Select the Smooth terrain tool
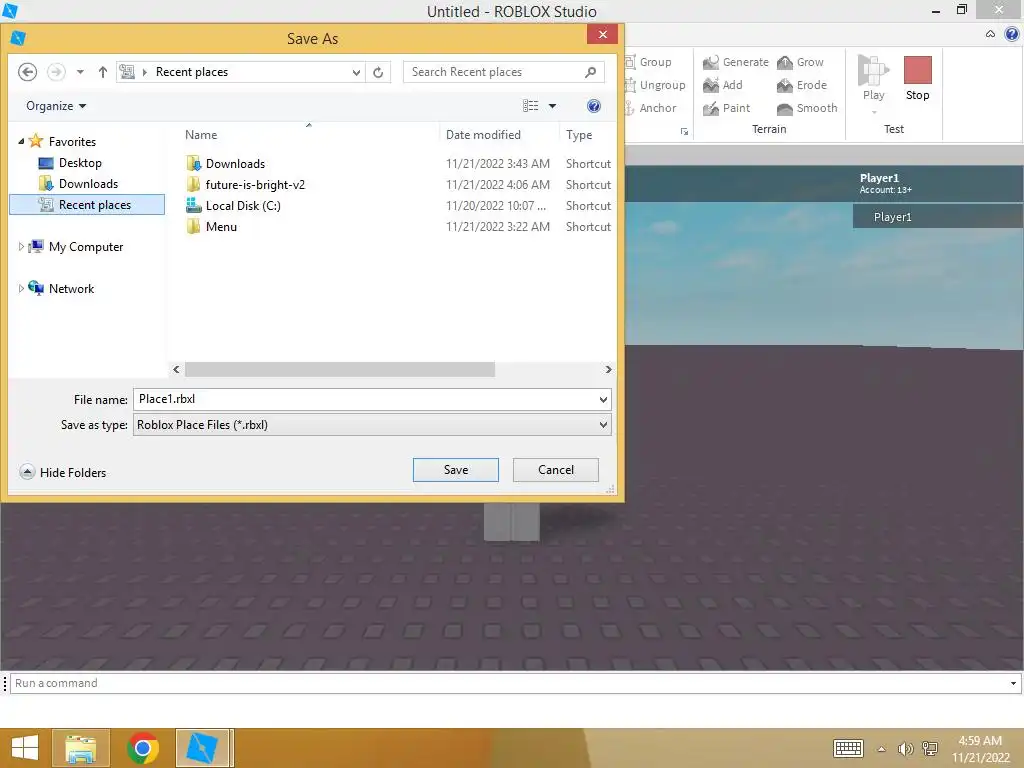Screen dimensions: 1024x768 pyautogui.click(x=807, y=108)
